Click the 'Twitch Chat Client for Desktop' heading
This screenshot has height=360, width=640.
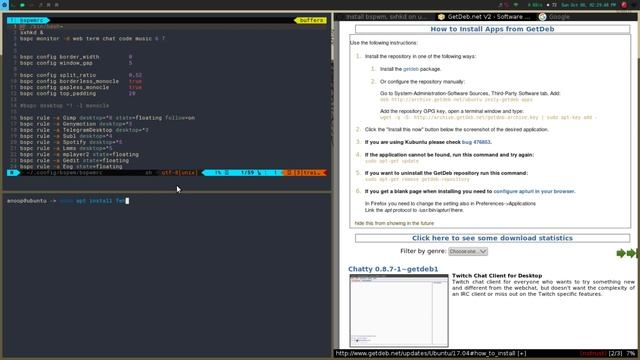click(x=497, y=276)
